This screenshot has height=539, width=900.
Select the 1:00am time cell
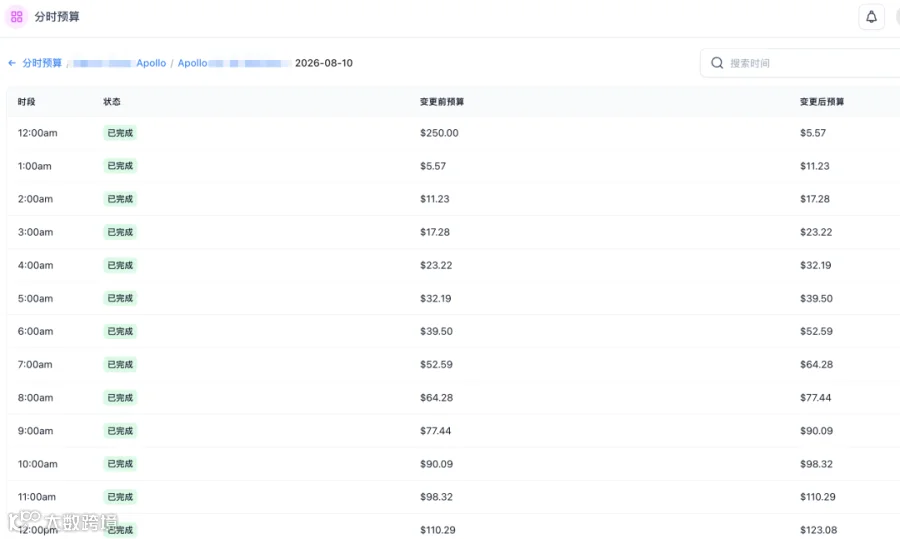pos(34,166)
